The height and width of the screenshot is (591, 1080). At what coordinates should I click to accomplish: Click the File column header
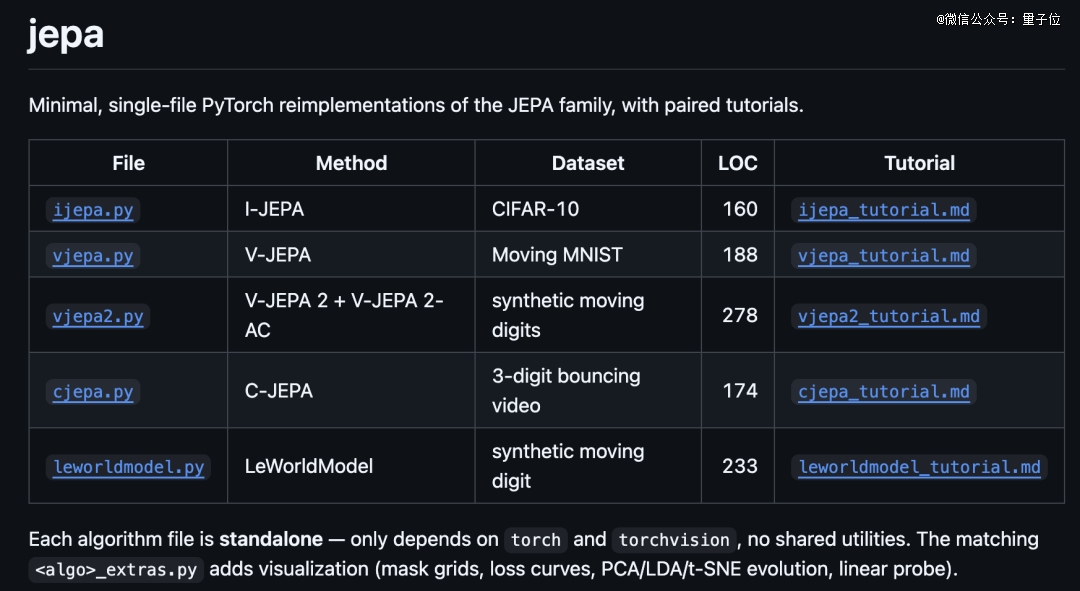click(x=129, y=163)
